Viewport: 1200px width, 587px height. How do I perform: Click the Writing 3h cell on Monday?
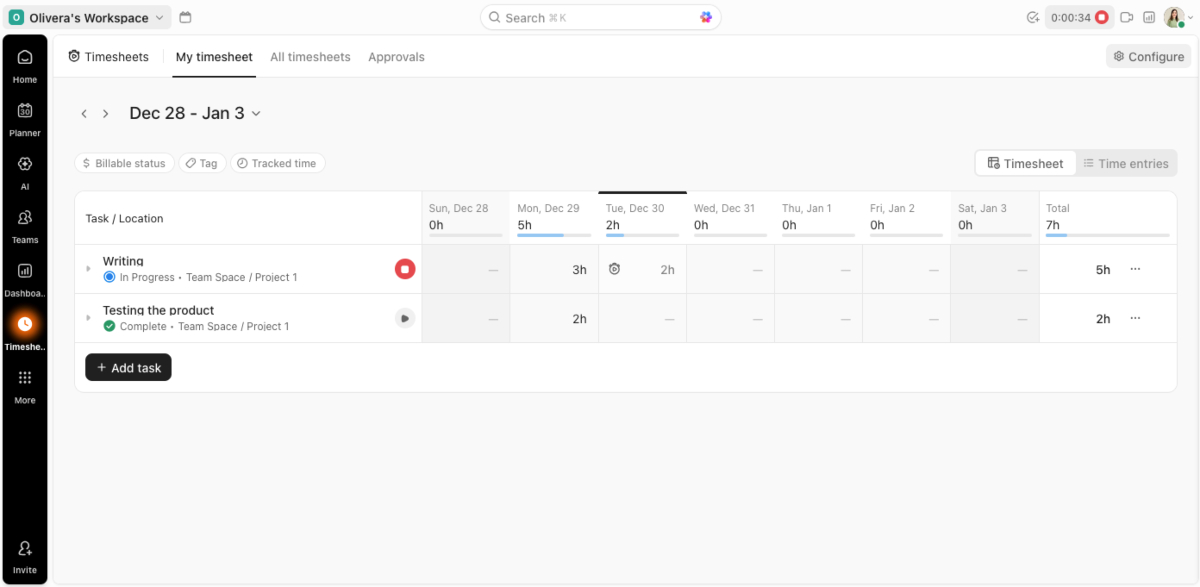pyautogui.click(x=554, y=269)
